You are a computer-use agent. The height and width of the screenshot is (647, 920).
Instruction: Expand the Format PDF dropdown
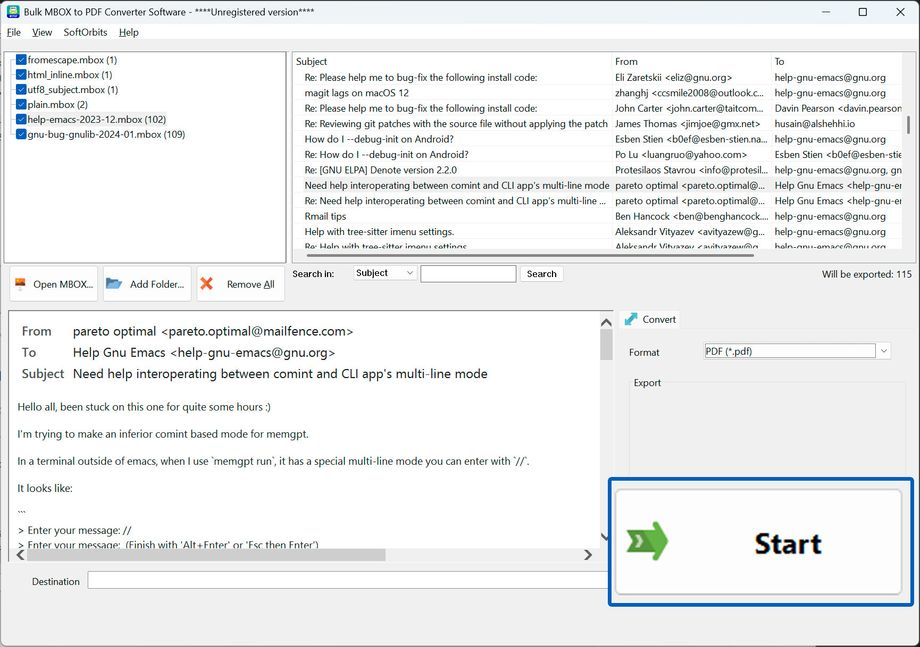click(884, 351)
